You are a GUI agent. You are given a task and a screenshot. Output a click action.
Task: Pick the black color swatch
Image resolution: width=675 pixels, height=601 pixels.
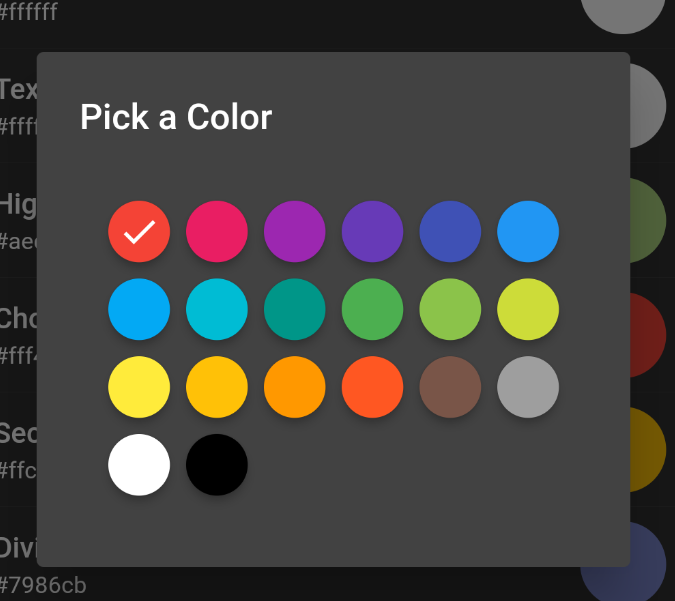pos(217,465)
